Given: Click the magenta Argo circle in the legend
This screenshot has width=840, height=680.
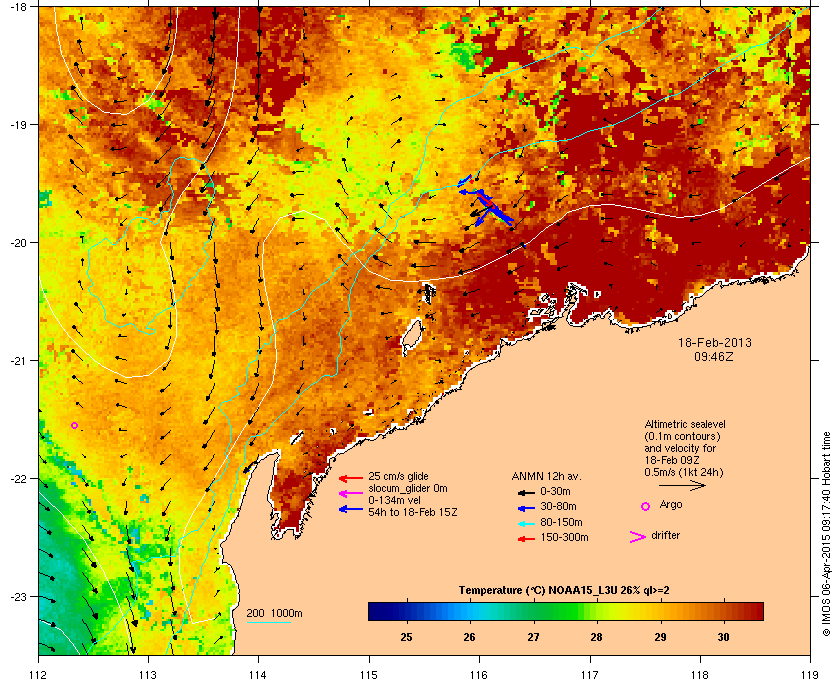Looking at the screenshot, I should pos(646,506).
